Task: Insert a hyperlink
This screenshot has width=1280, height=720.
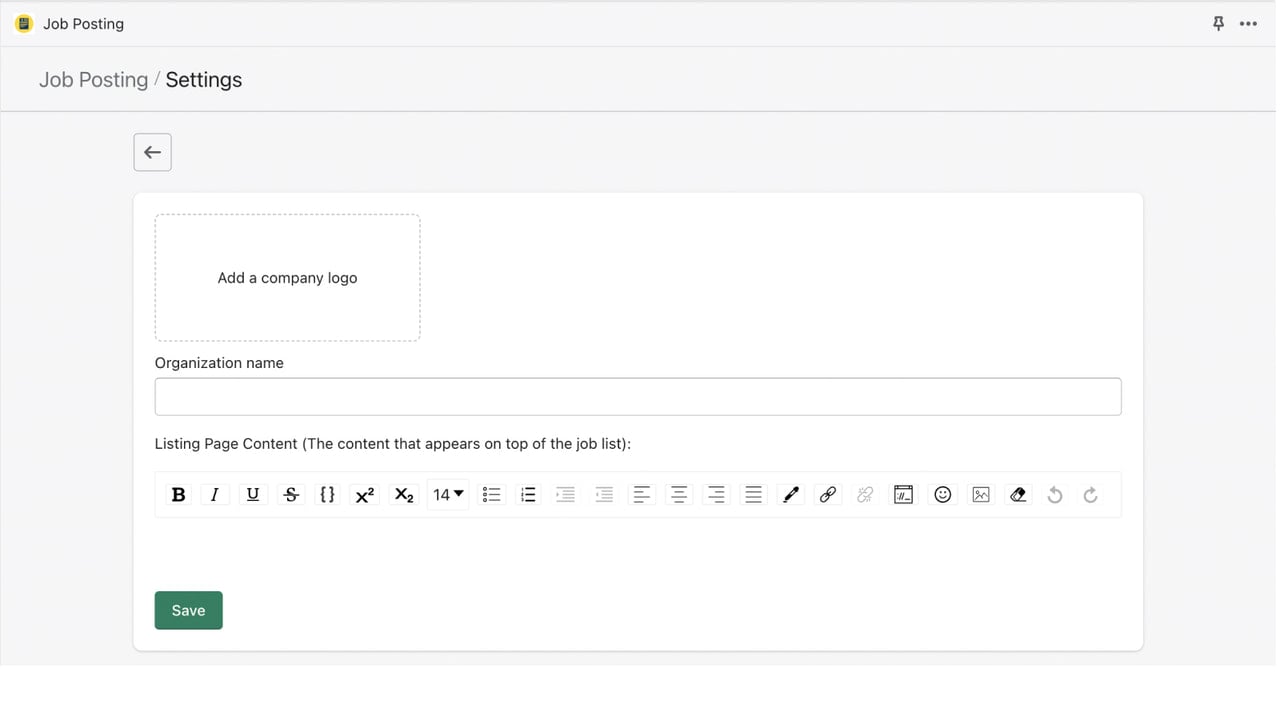Action: click(x=828, y=494)
